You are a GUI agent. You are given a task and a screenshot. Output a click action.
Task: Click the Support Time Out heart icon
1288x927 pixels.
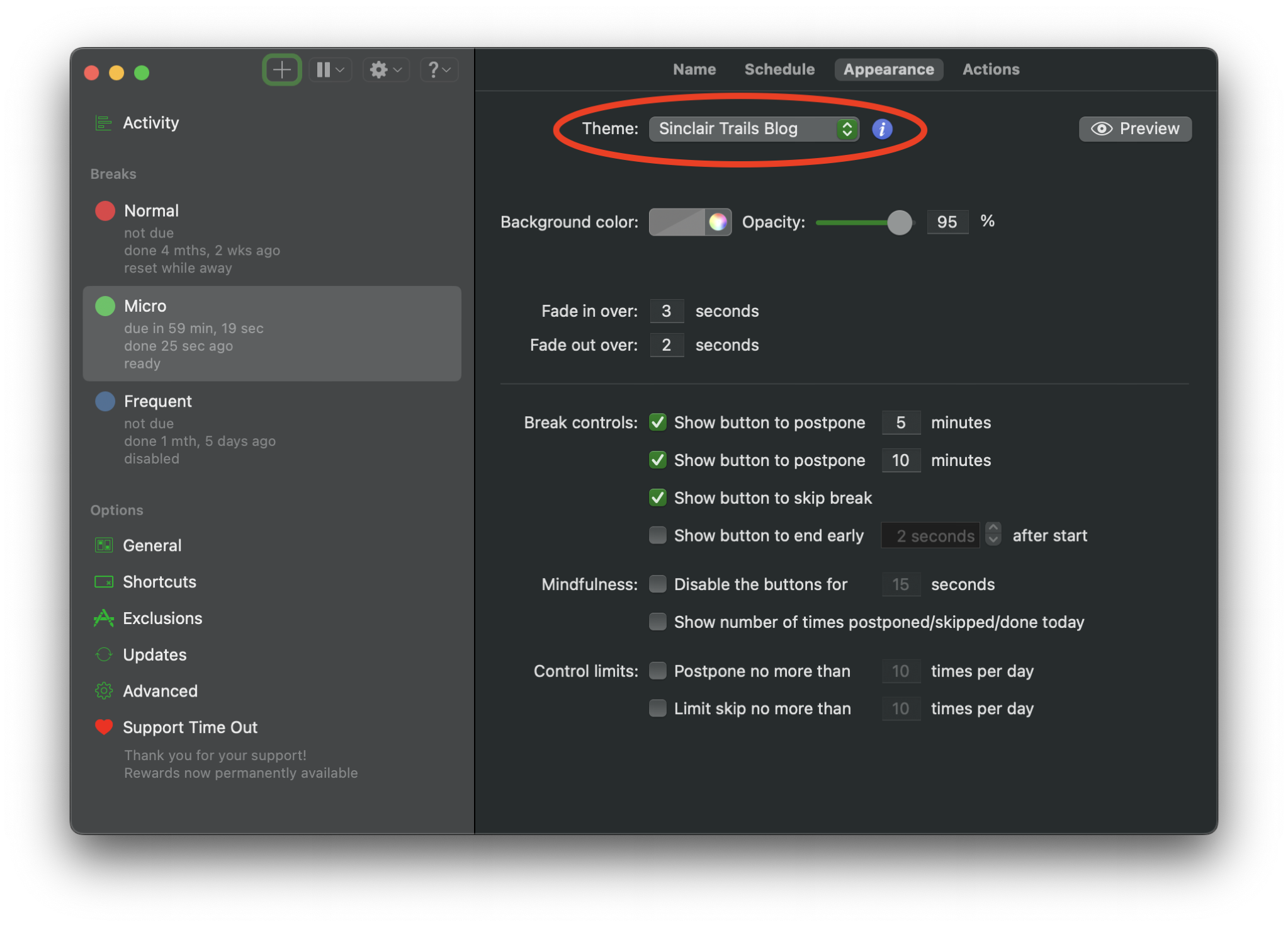tap(104, 727)
